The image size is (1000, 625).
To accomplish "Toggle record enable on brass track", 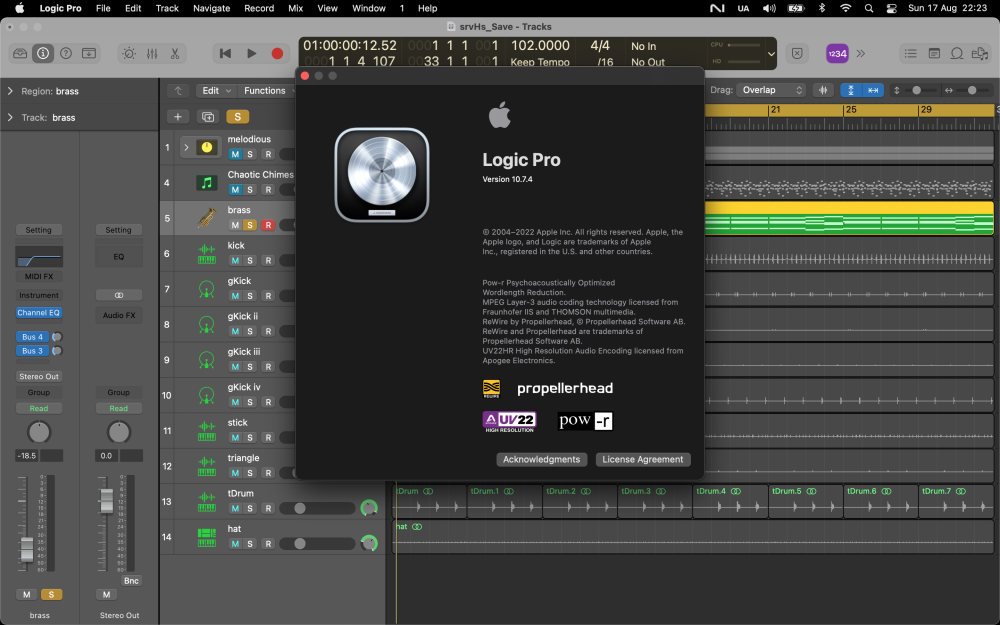I will coord(268,225).
